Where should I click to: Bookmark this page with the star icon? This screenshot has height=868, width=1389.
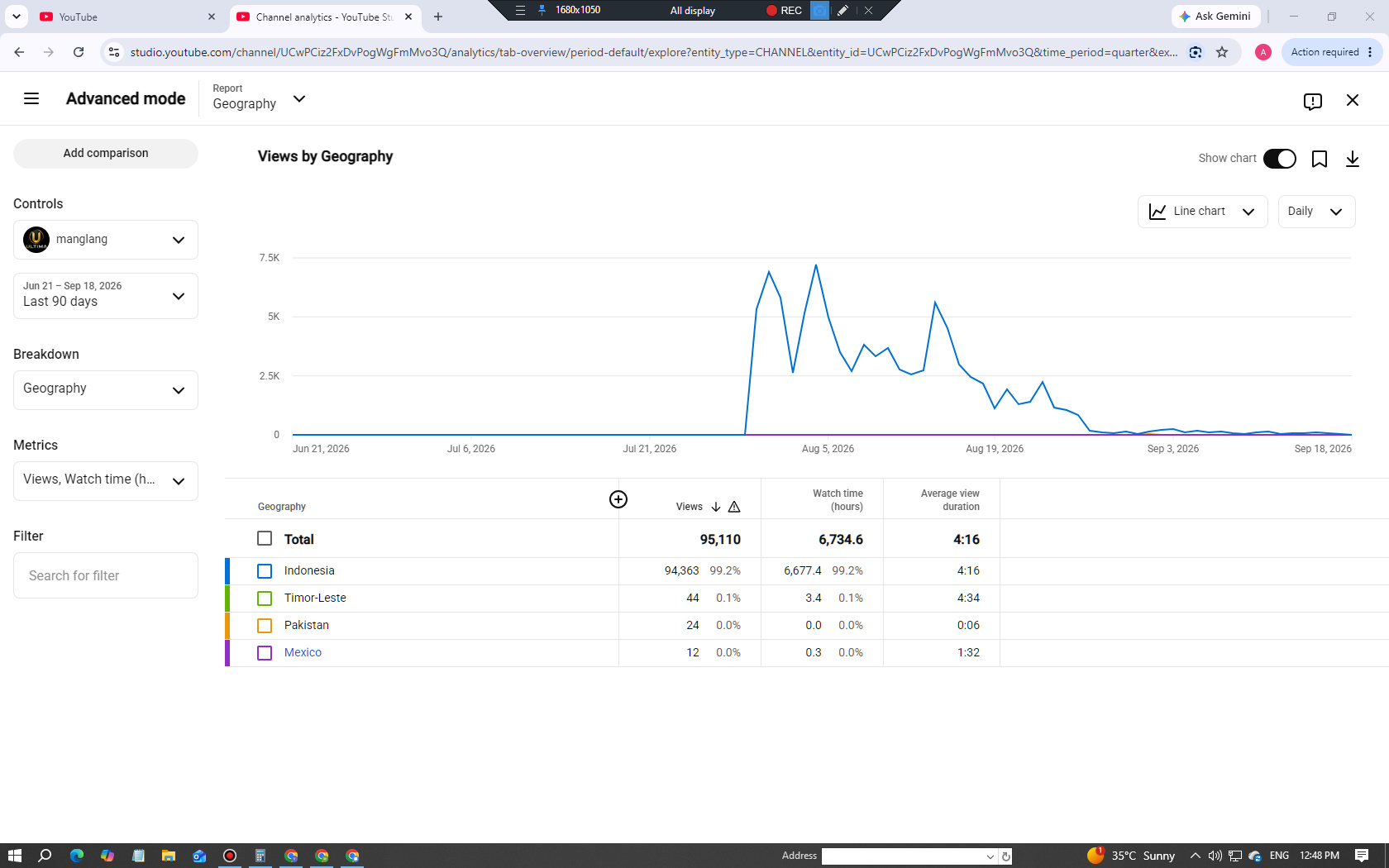(1222, 52)
